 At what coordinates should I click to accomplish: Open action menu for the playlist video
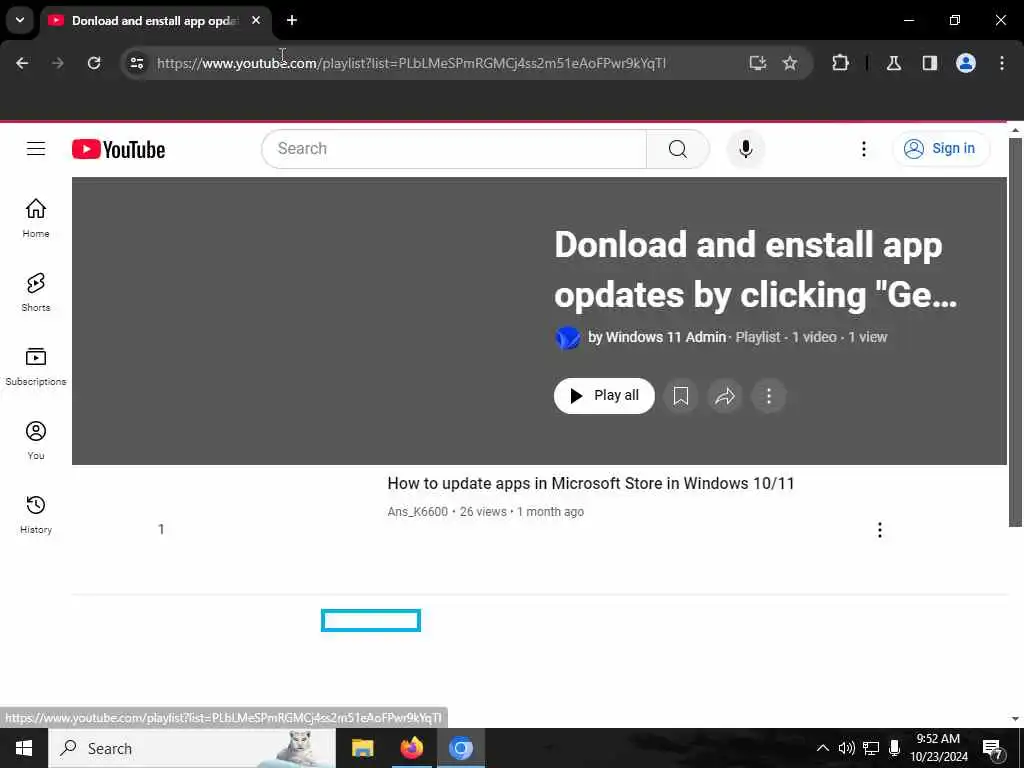pyautogui.click(x=880, y=530)
